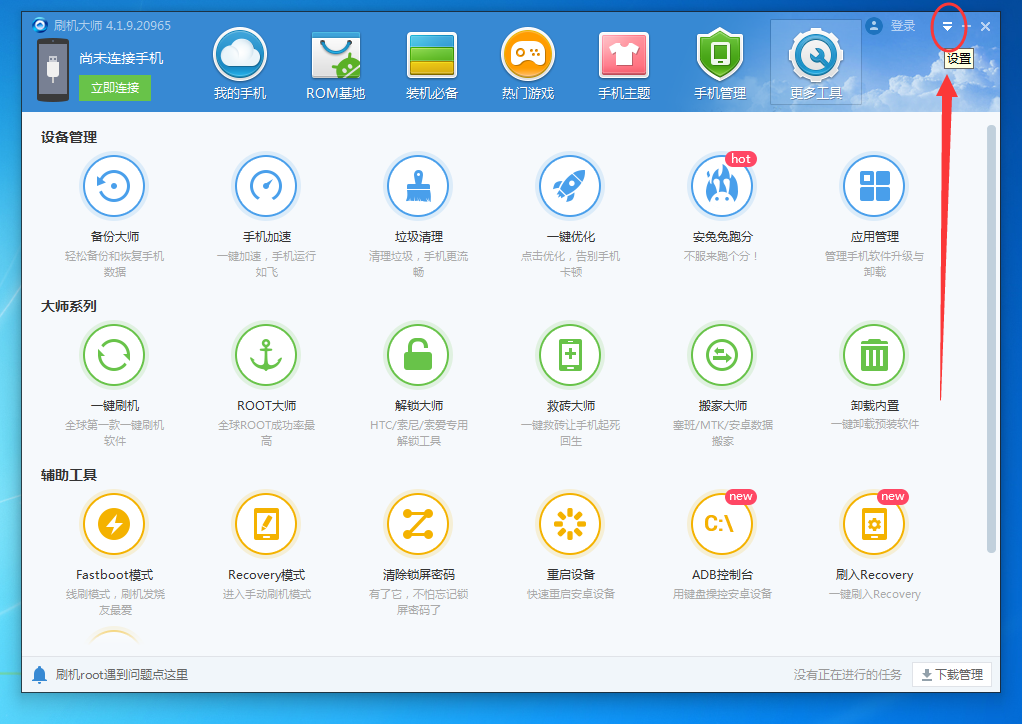Switch to the 我的手机 tab

[x=239, y=62]
